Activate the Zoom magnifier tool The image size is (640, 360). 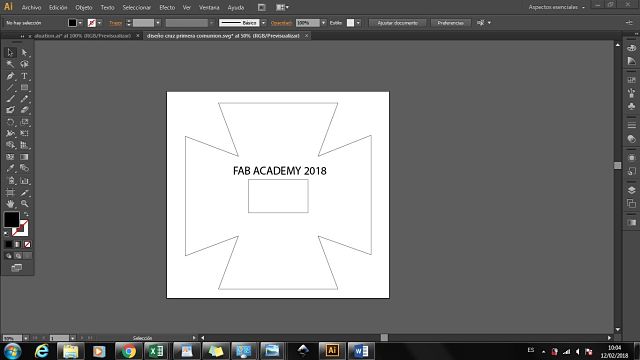[24, 204]
